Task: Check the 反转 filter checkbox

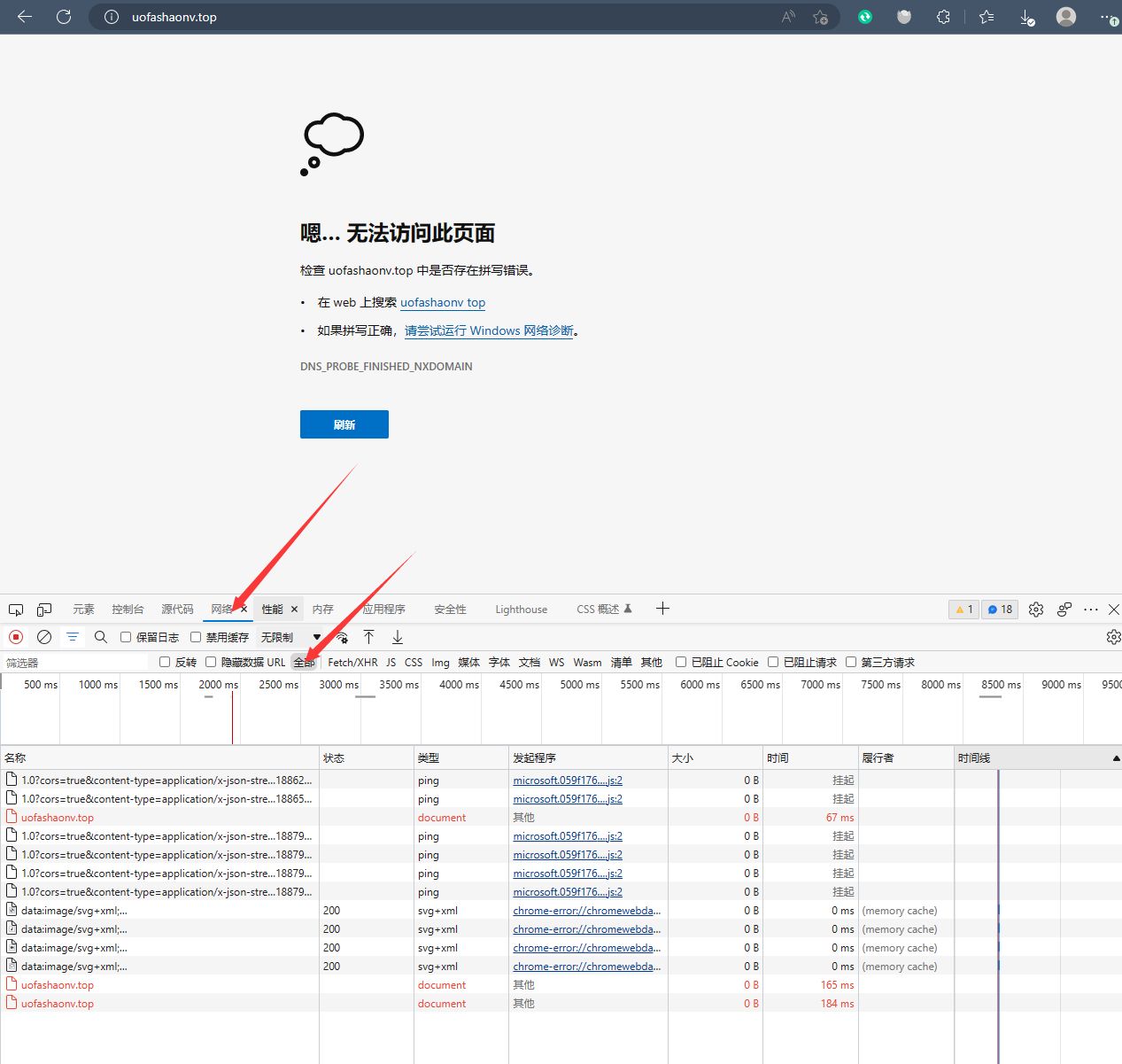Action: [x=165, y=662]
